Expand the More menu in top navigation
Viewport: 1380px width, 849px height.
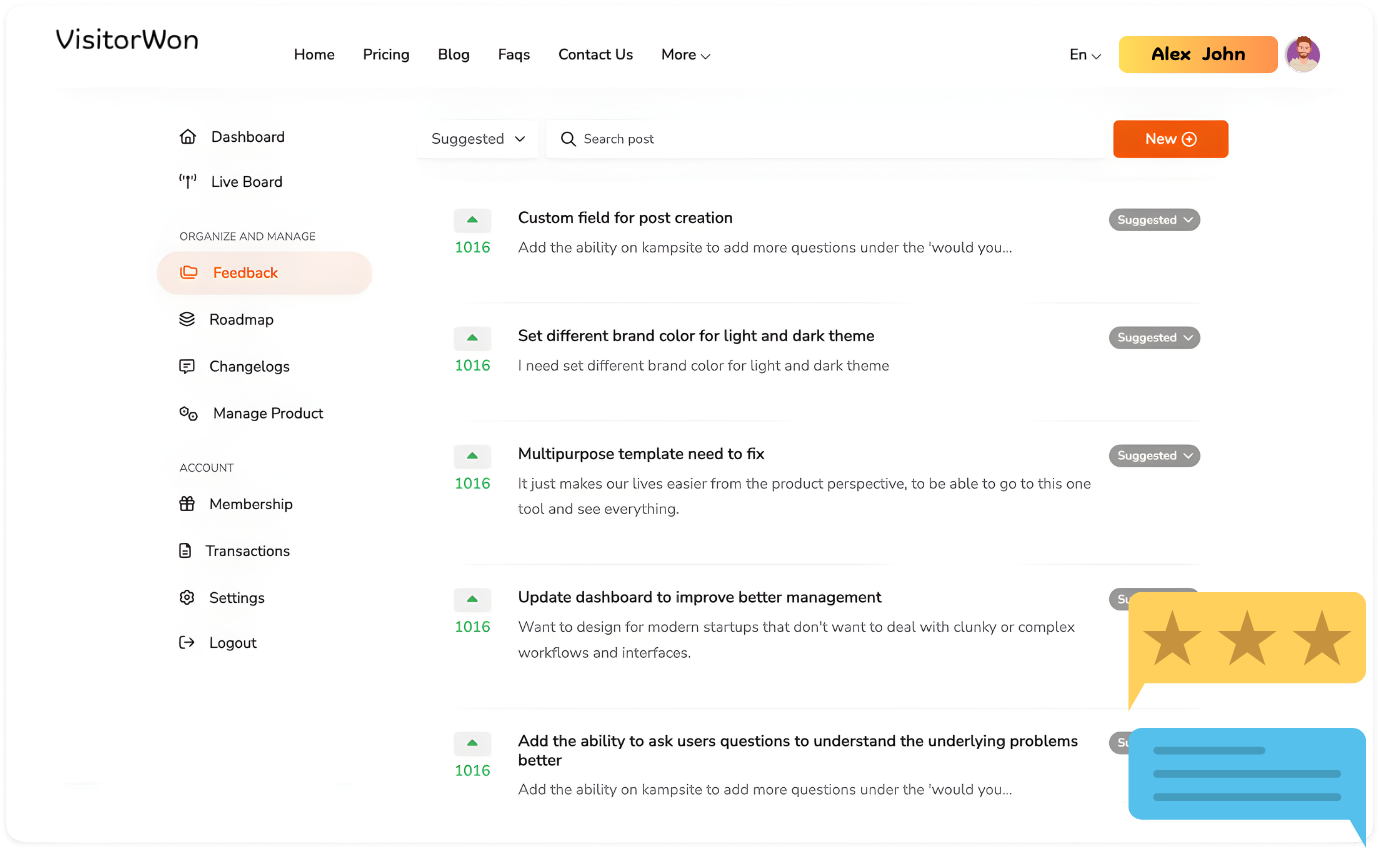(x=685, y=55)
